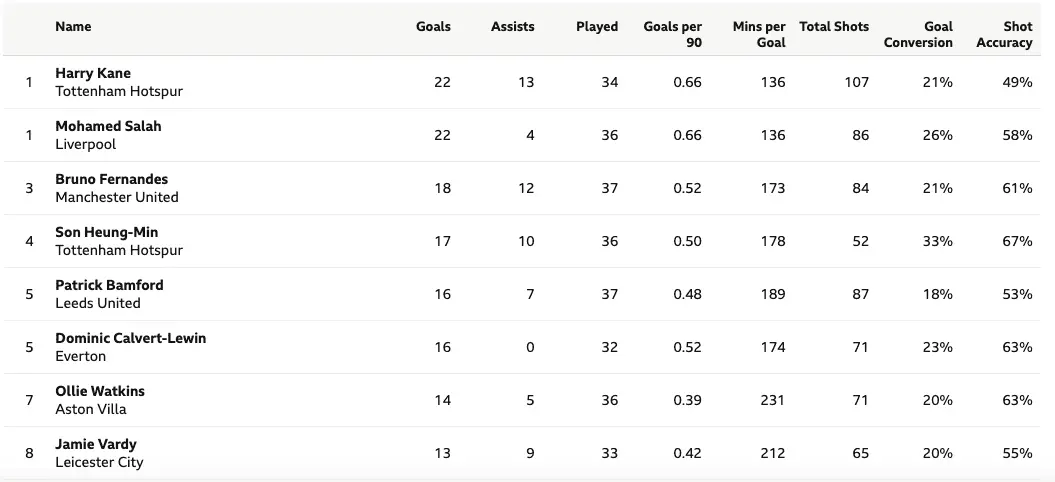Click the Goal Conversion column header

918,34
